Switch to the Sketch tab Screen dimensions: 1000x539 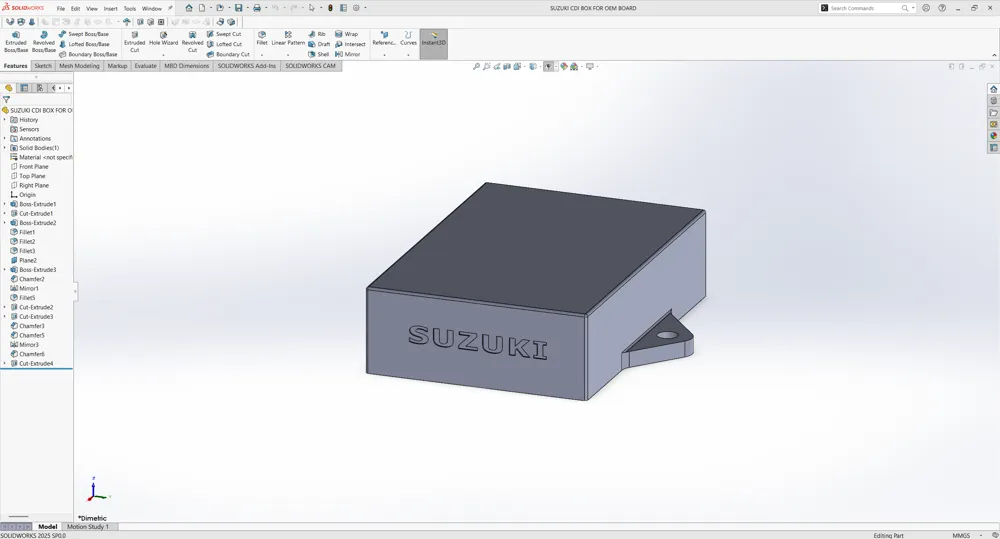point(43,66)
